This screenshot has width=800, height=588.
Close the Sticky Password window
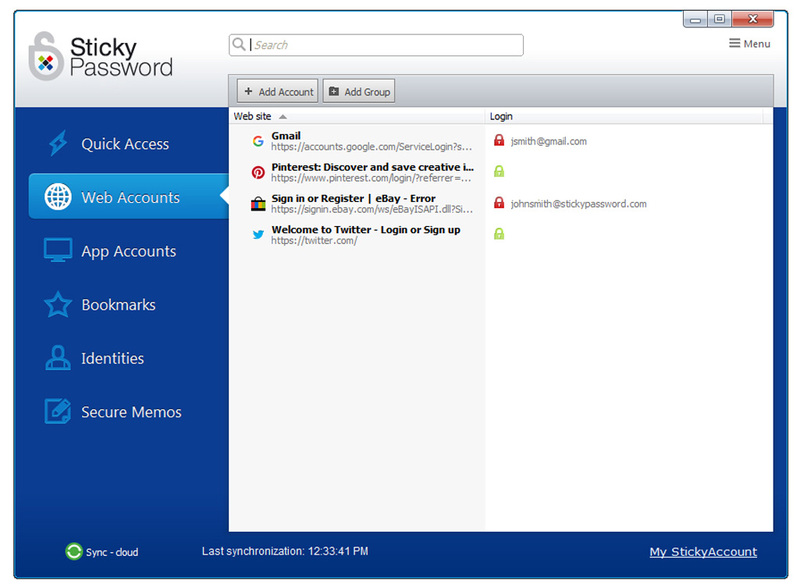[x=753, y=19]
